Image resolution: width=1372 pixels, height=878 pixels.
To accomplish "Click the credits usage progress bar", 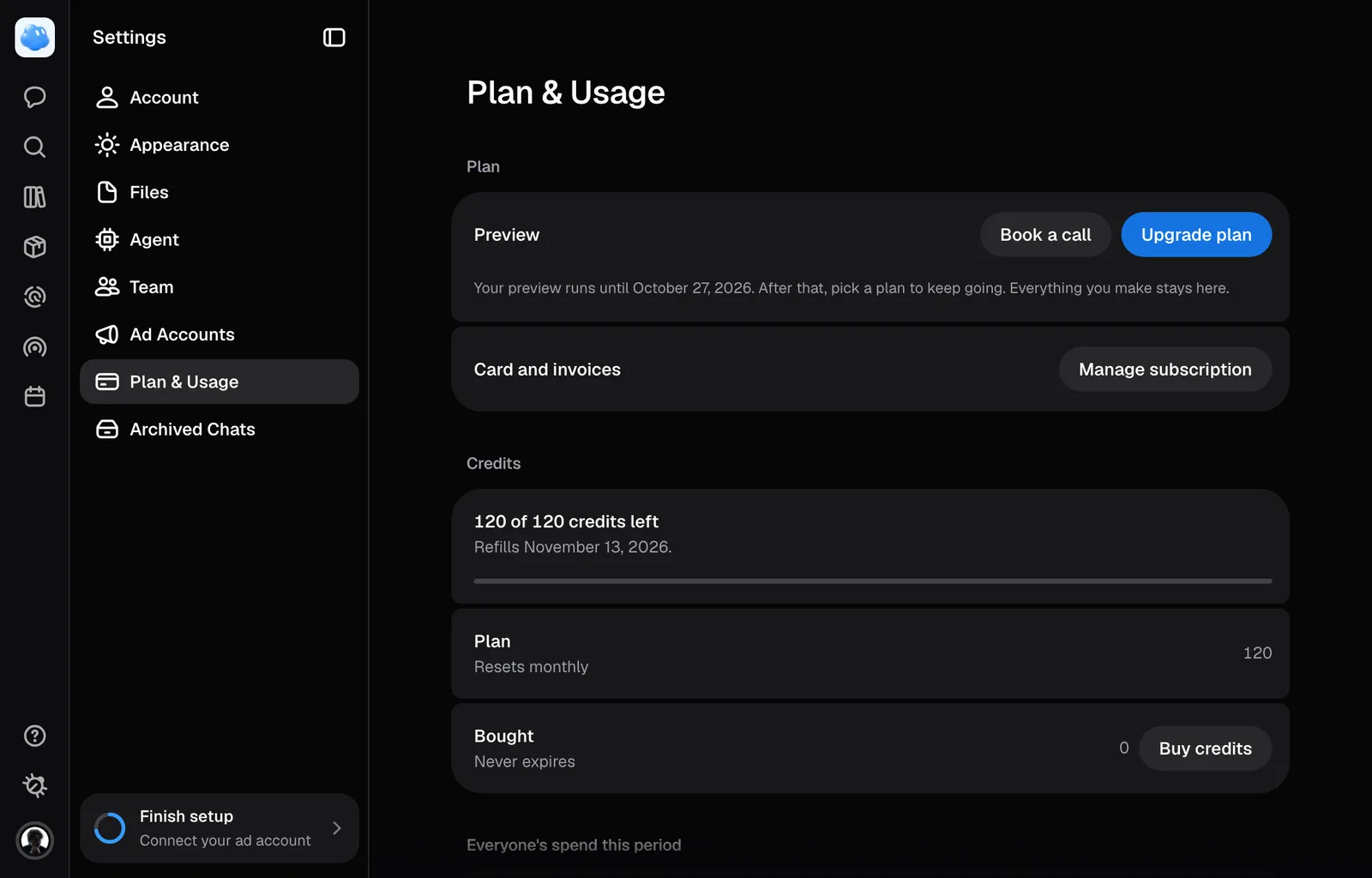I will pyautogui.click(x=873, y=581).
